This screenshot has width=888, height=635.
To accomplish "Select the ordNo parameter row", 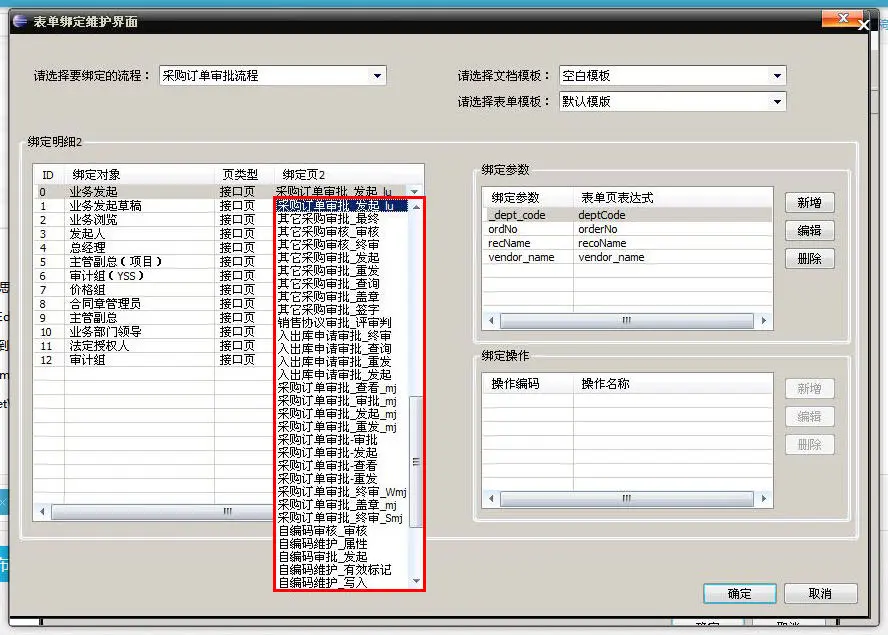I will 627,229.
